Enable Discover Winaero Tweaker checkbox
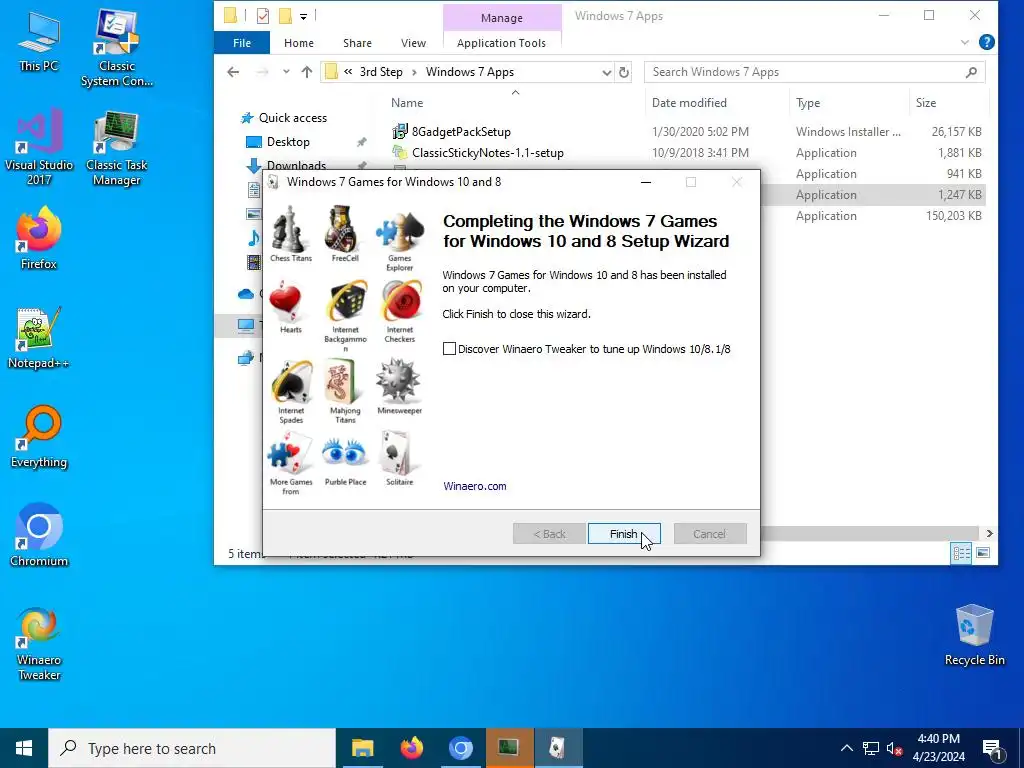This screenshot has height=768, width=1024. 449,349
